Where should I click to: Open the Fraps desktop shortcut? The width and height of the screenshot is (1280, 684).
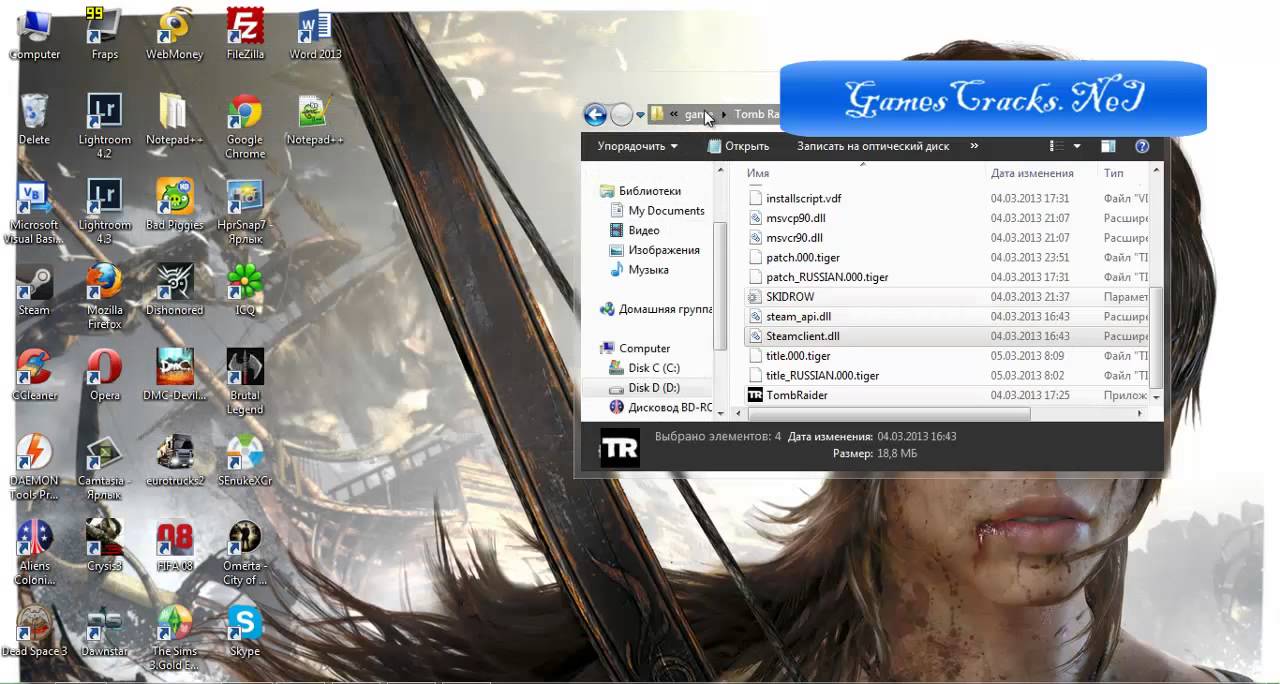click(104, 34)
